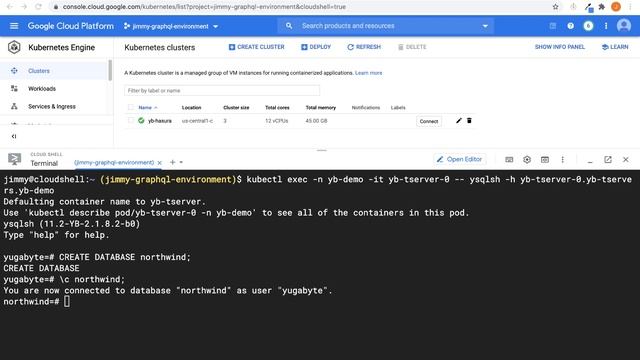Click SHOW INFO PANEL
640x360 pixels.
pos(560,47)
